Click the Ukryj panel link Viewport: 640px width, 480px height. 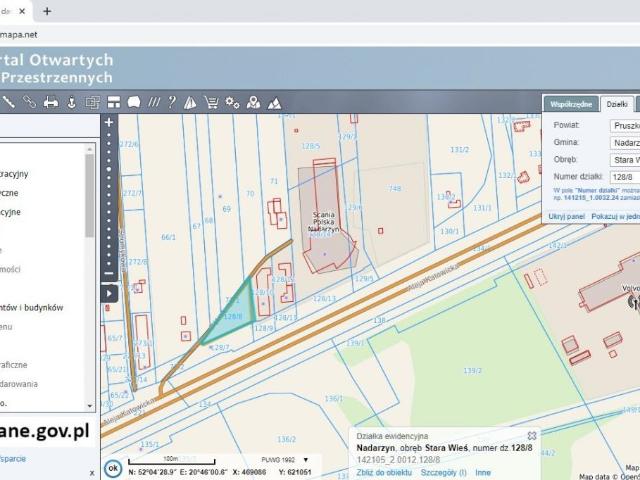click(x=567, y=215)
